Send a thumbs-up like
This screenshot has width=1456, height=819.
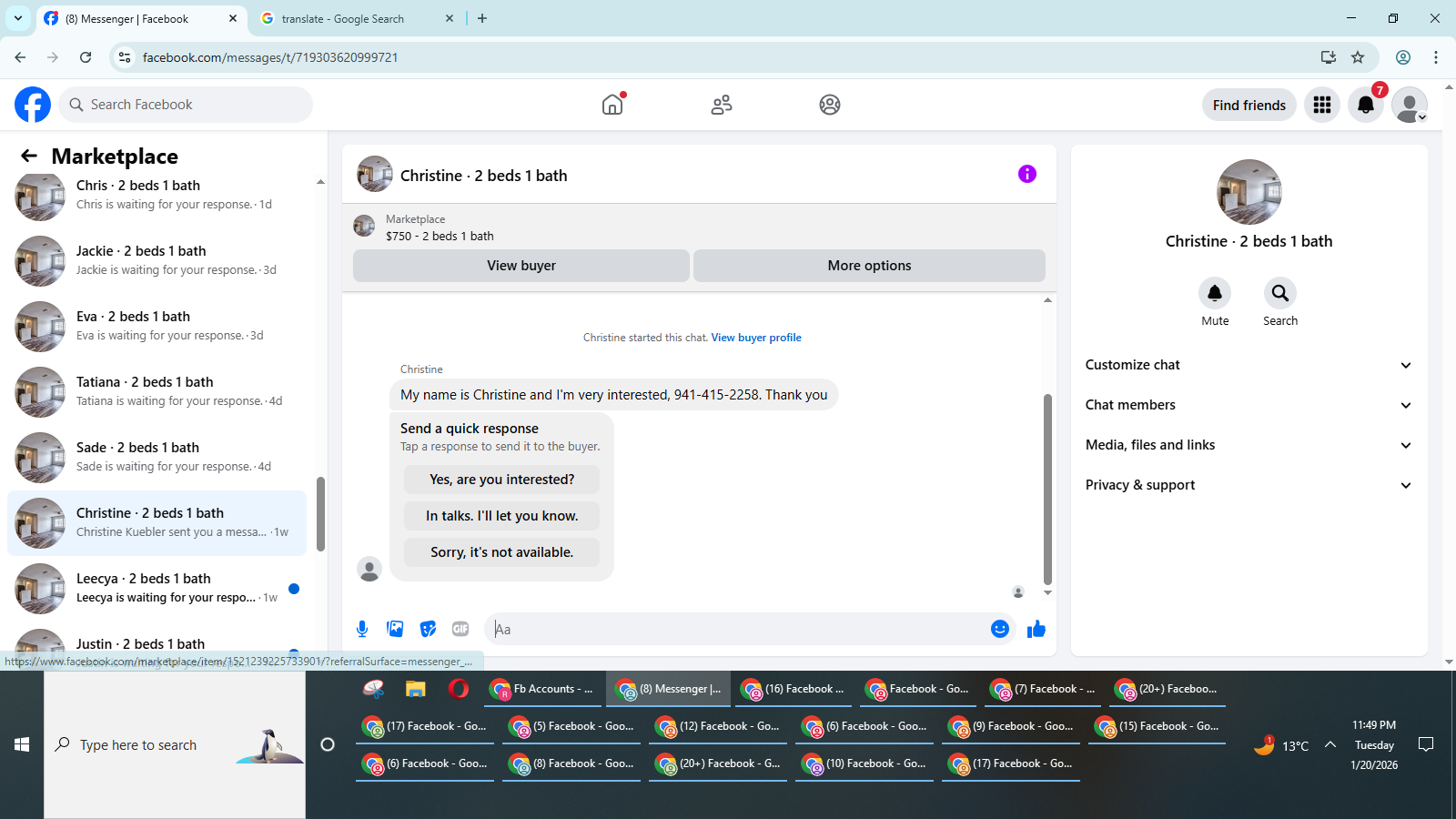tap(1036, 629)
